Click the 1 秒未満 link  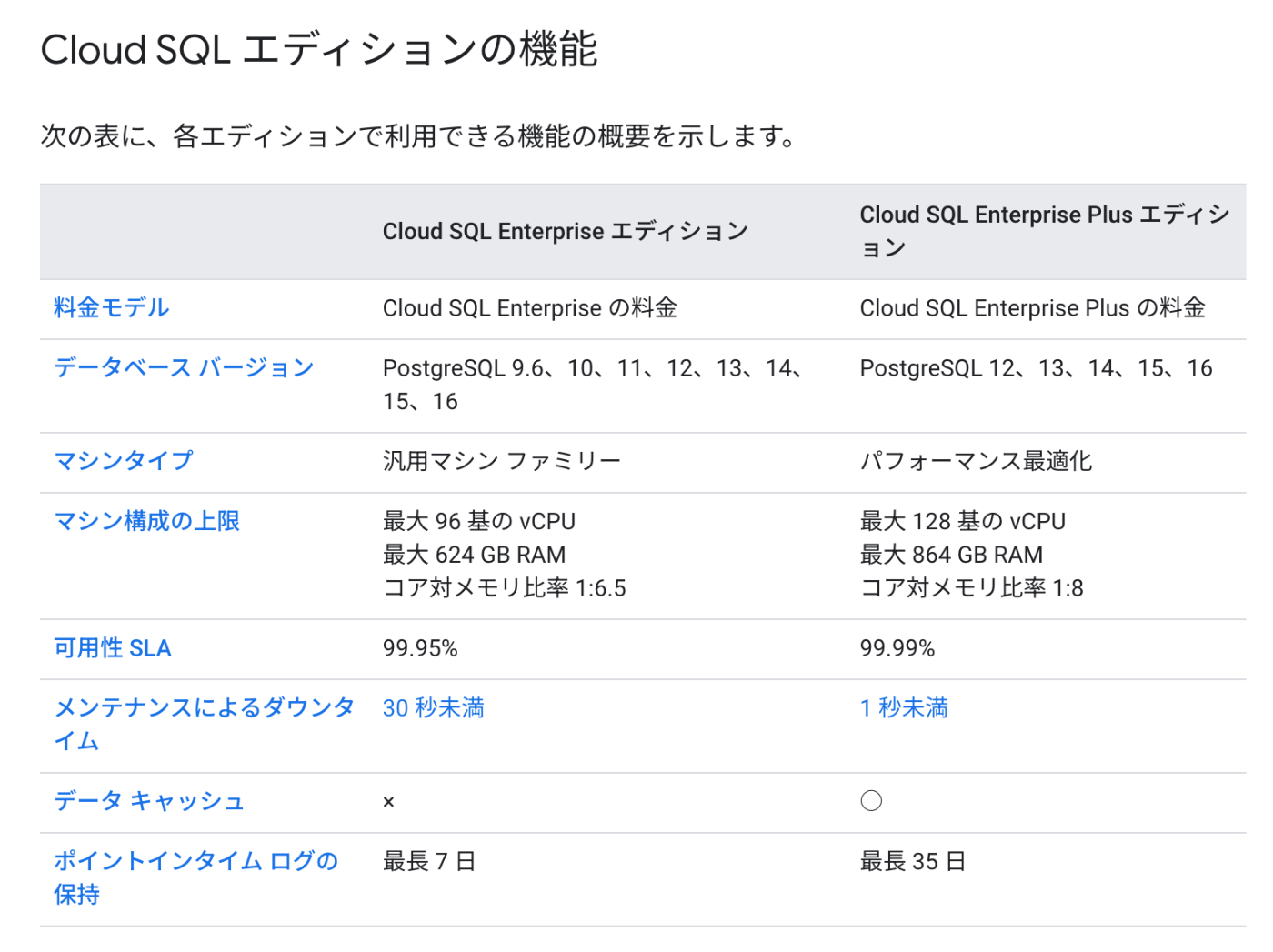pos(904,707)
